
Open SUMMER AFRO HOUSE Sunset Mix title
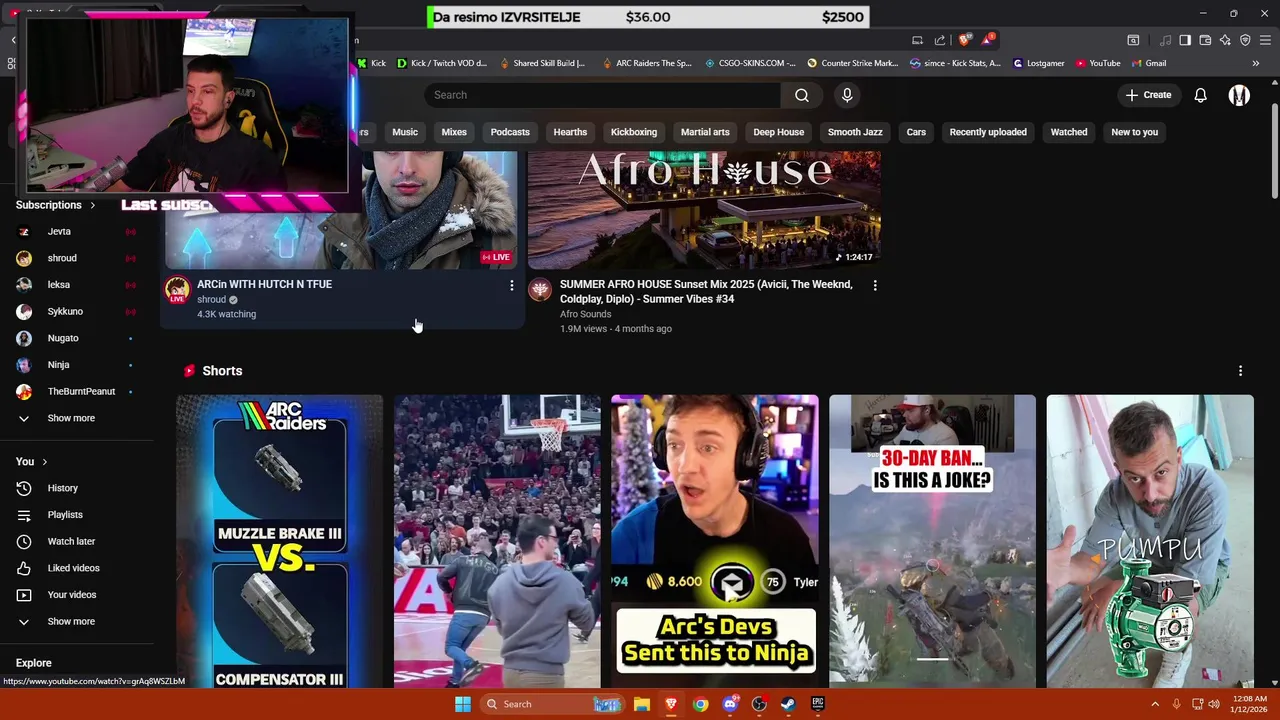point(706,291)
